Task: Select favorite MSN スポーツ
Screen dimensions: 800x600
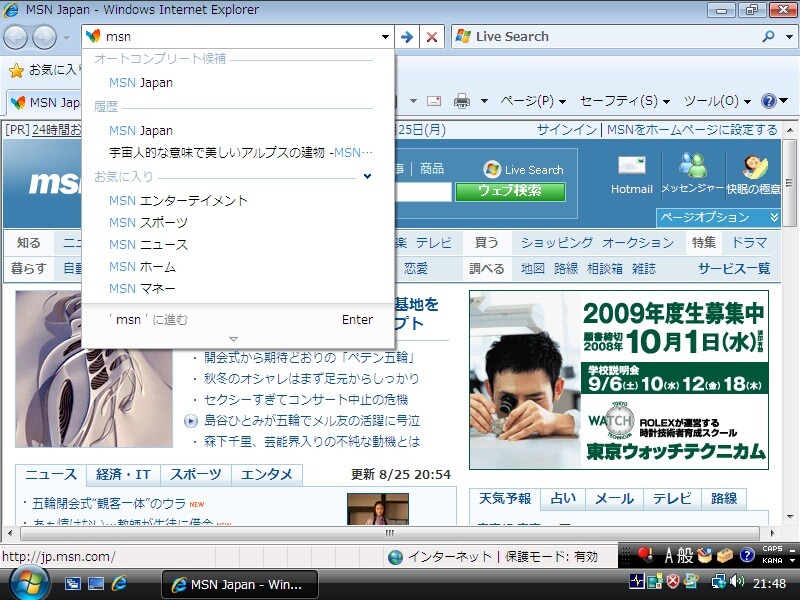Action: (x=148, y=222)
